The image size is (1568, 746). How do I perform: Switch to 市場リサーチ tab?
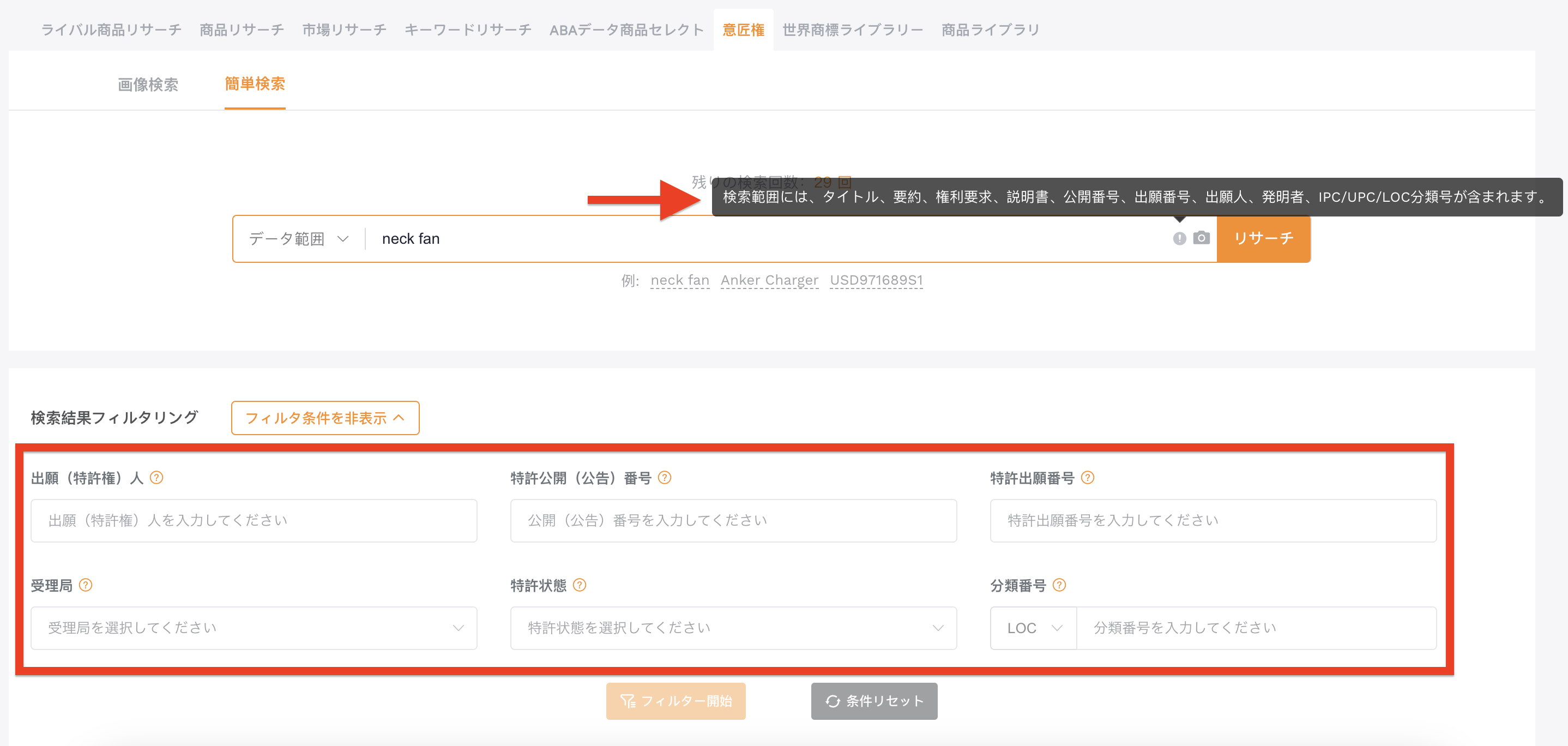click(x=344, y=29)
